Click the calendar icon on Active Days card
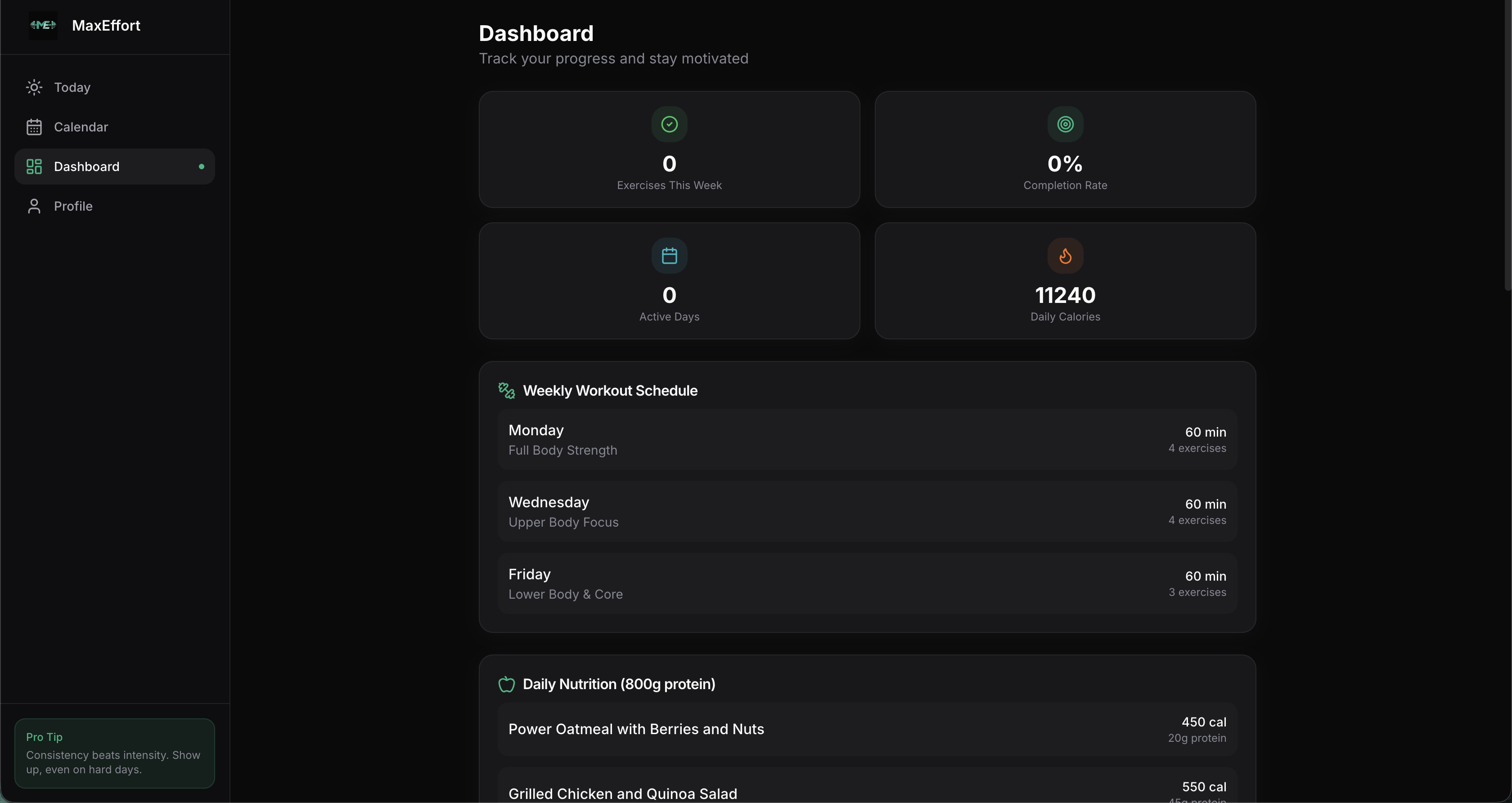1512x803 pixels. (669, 255)
